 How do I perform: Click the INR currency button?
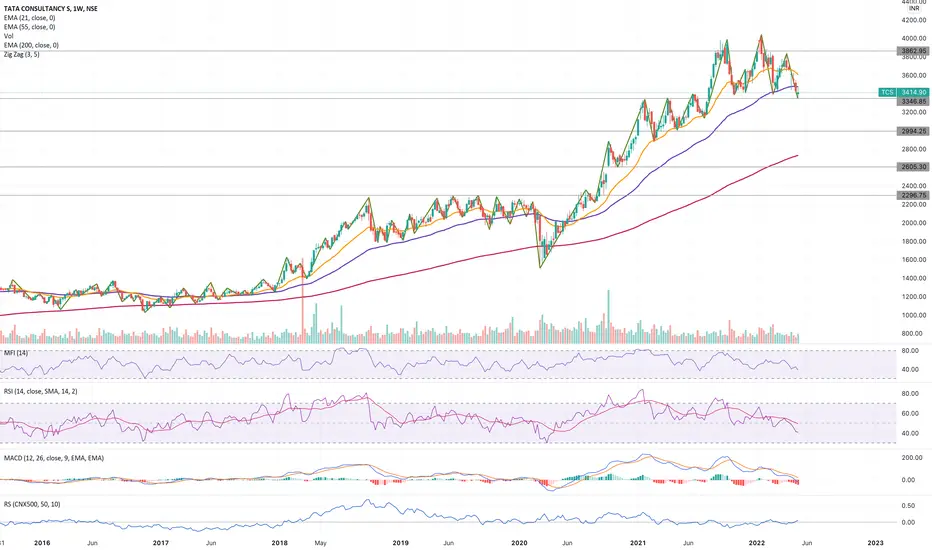(x=914, y=8)
